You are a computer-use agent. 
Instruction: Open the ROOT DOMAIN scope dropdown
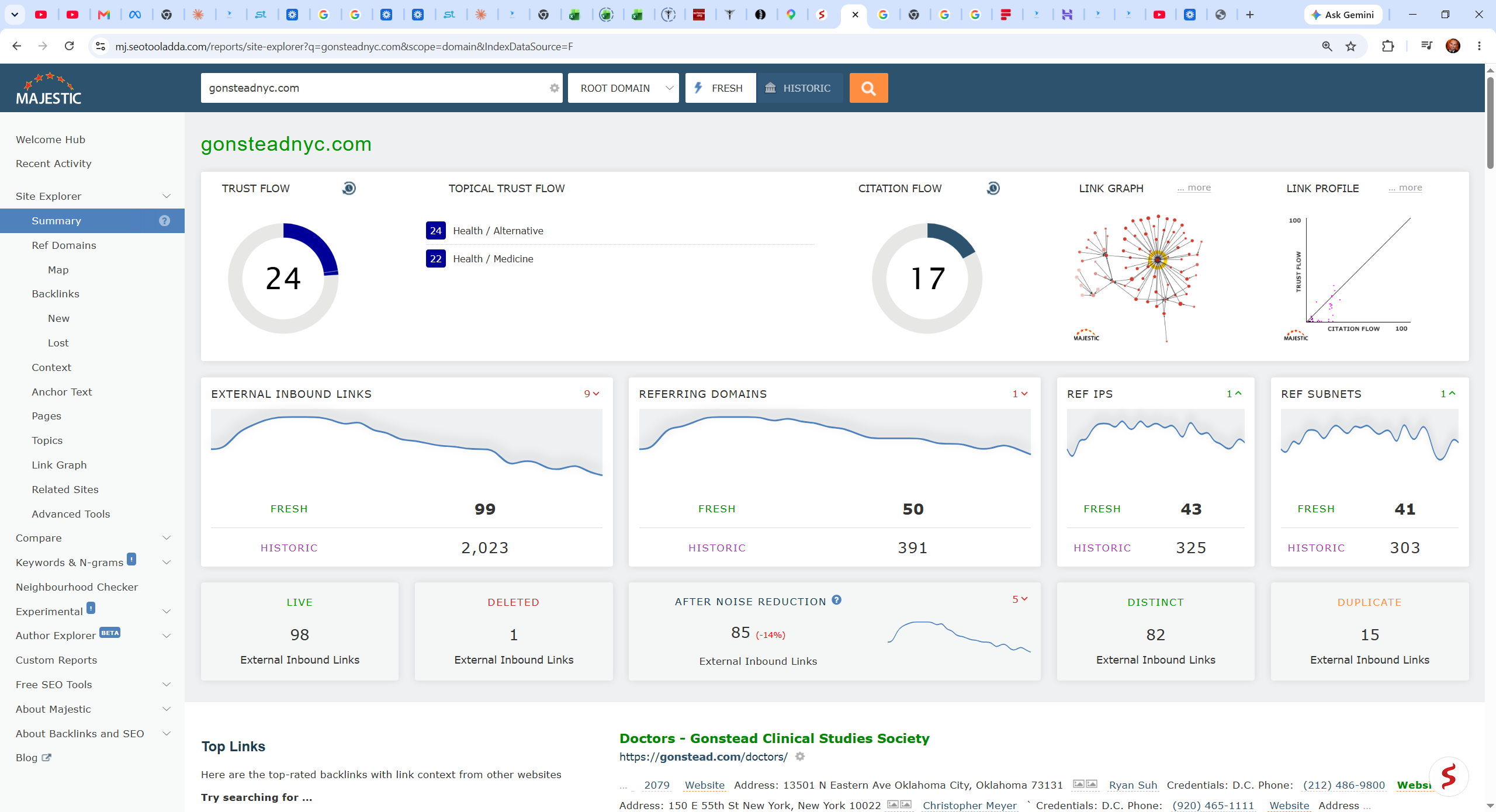click(623, 88)
